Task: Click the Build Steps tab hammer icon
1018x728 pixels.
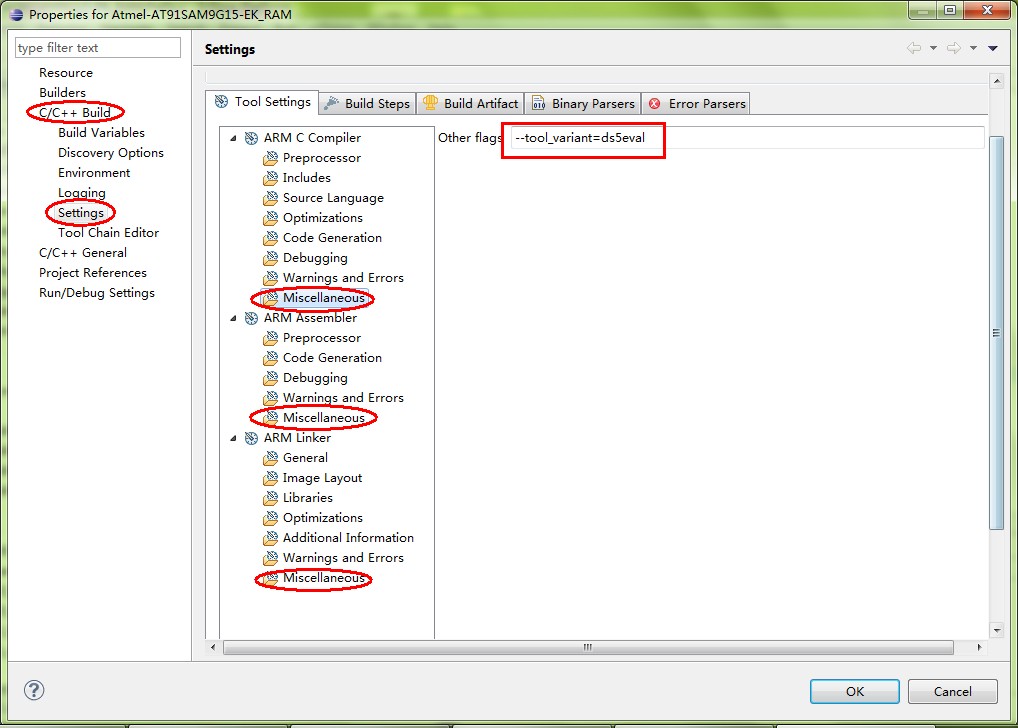Action: click(332, 103)
